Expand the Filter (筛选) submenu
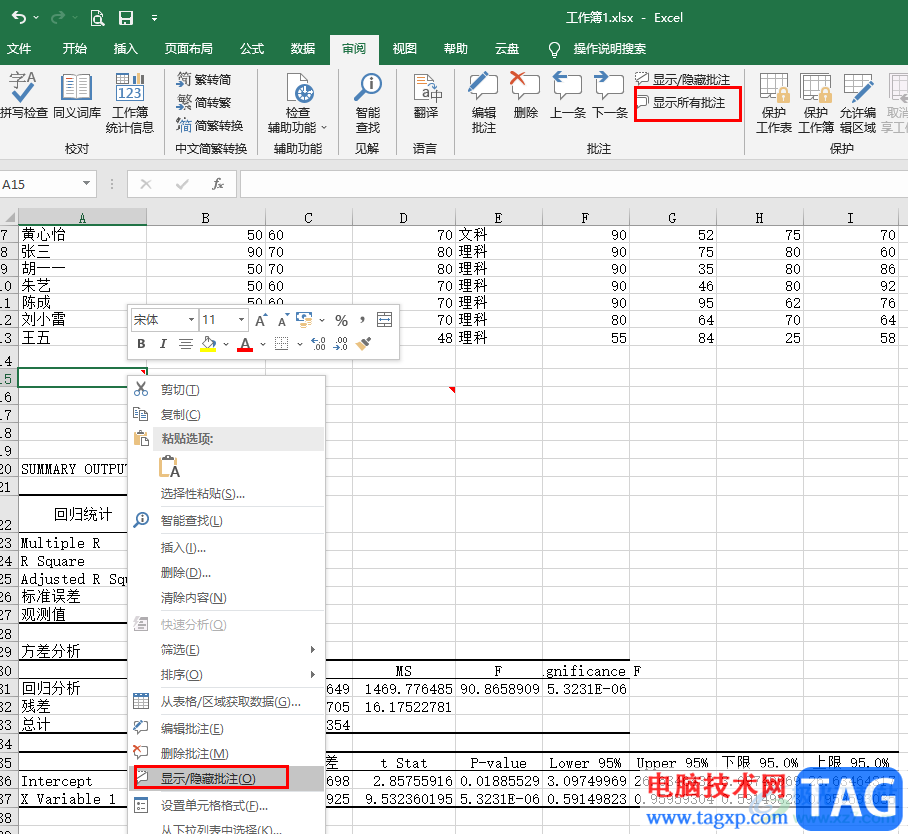 click(x=313, y=650)
